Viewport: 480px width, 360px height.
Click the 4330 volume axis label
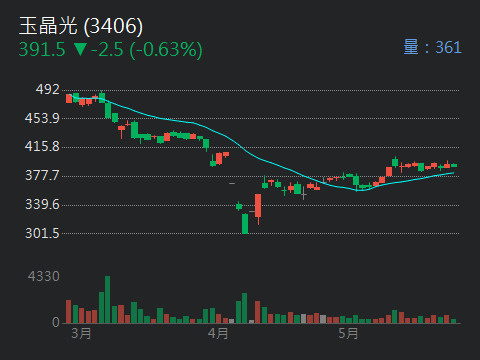click(44, 276)
